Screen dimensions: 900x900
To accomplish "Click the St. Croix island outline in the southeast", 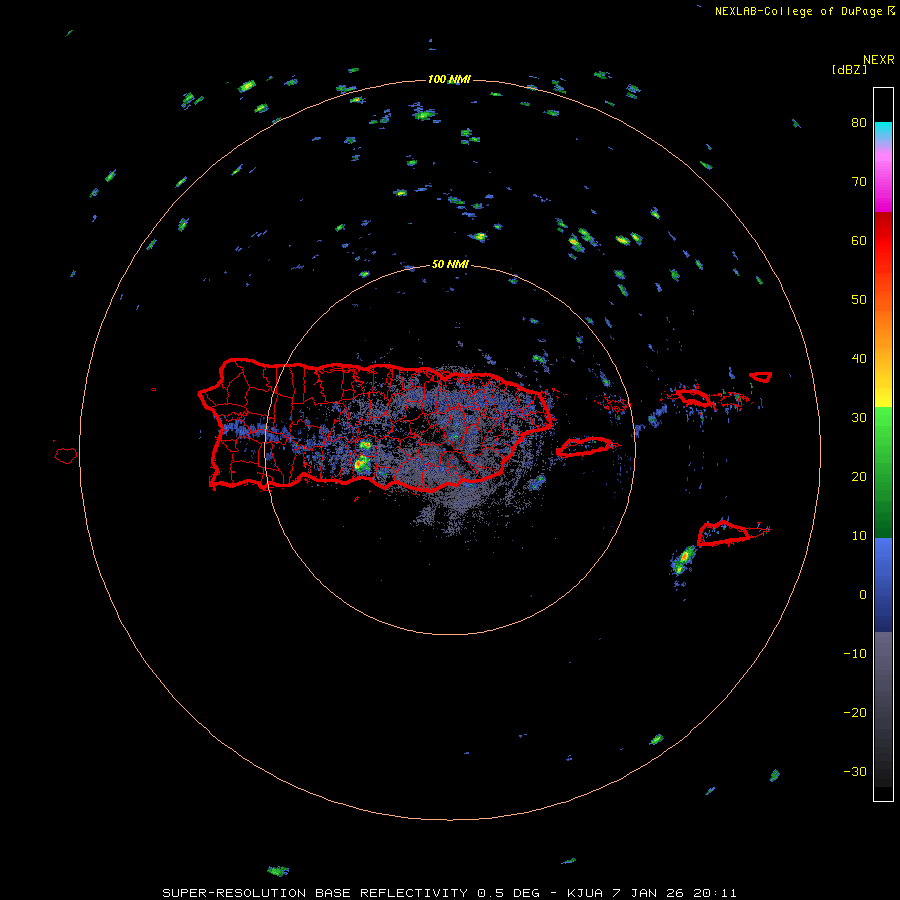I will point(724,533).
